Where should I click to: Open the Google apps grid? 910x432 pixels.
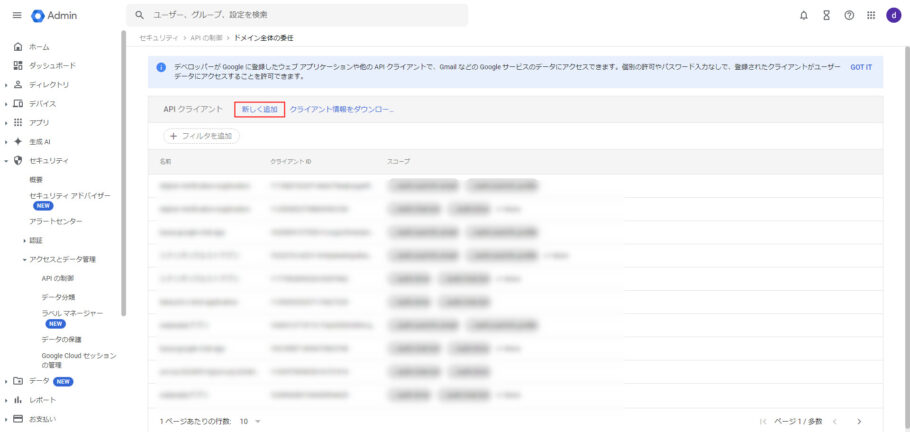[x=871, y=15]
